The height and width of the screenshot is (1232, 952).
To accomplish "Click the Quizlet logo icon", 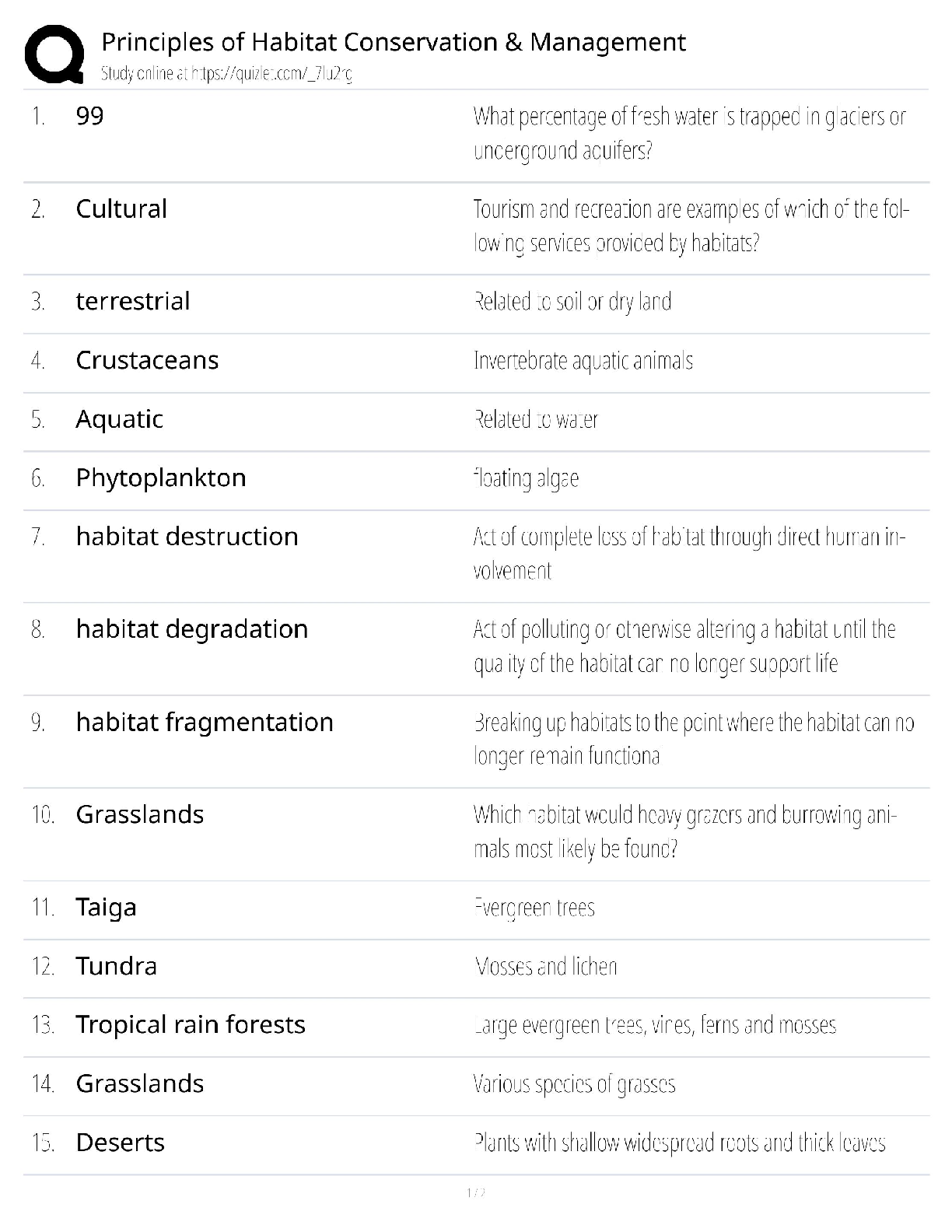I will click(x=54, y=54).
